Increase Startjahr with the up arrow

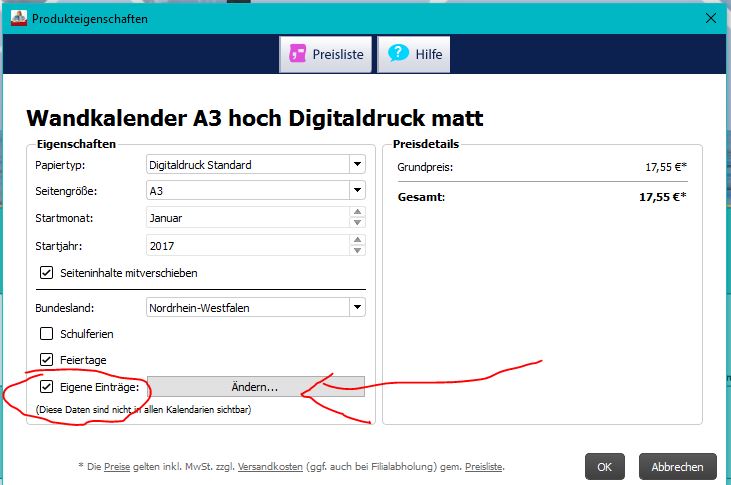pyautogui.click(x=357, y=240)
